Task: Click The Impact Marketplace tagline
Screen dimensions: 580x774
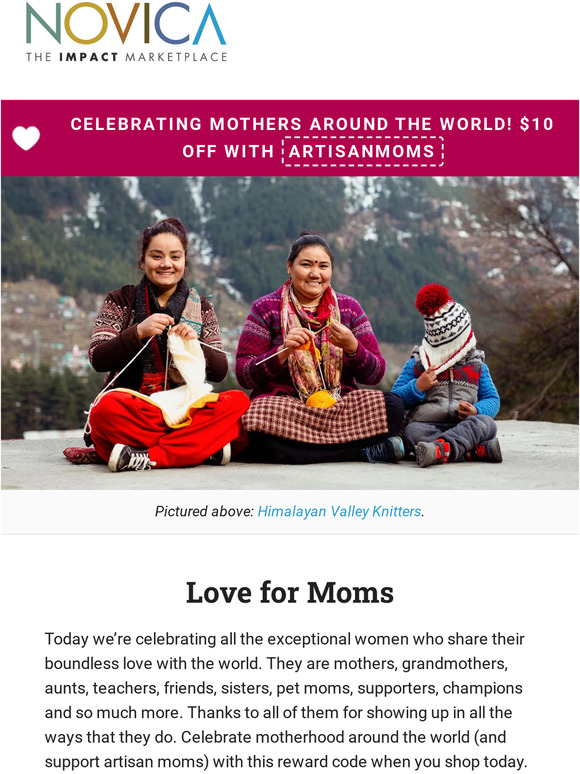Action: click(126, 57)
